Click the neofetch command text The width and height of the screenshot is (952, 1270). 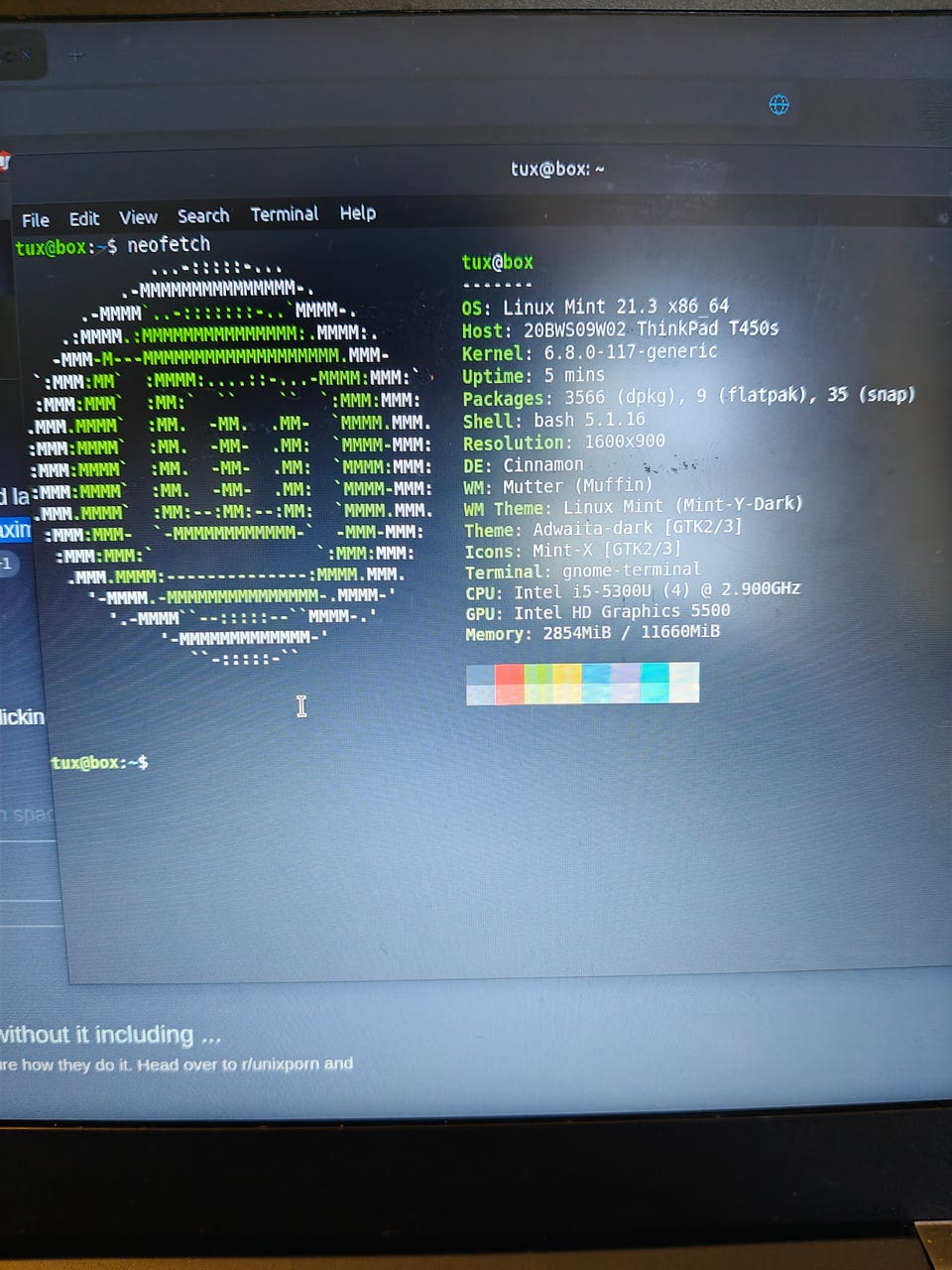click(169, 244)
